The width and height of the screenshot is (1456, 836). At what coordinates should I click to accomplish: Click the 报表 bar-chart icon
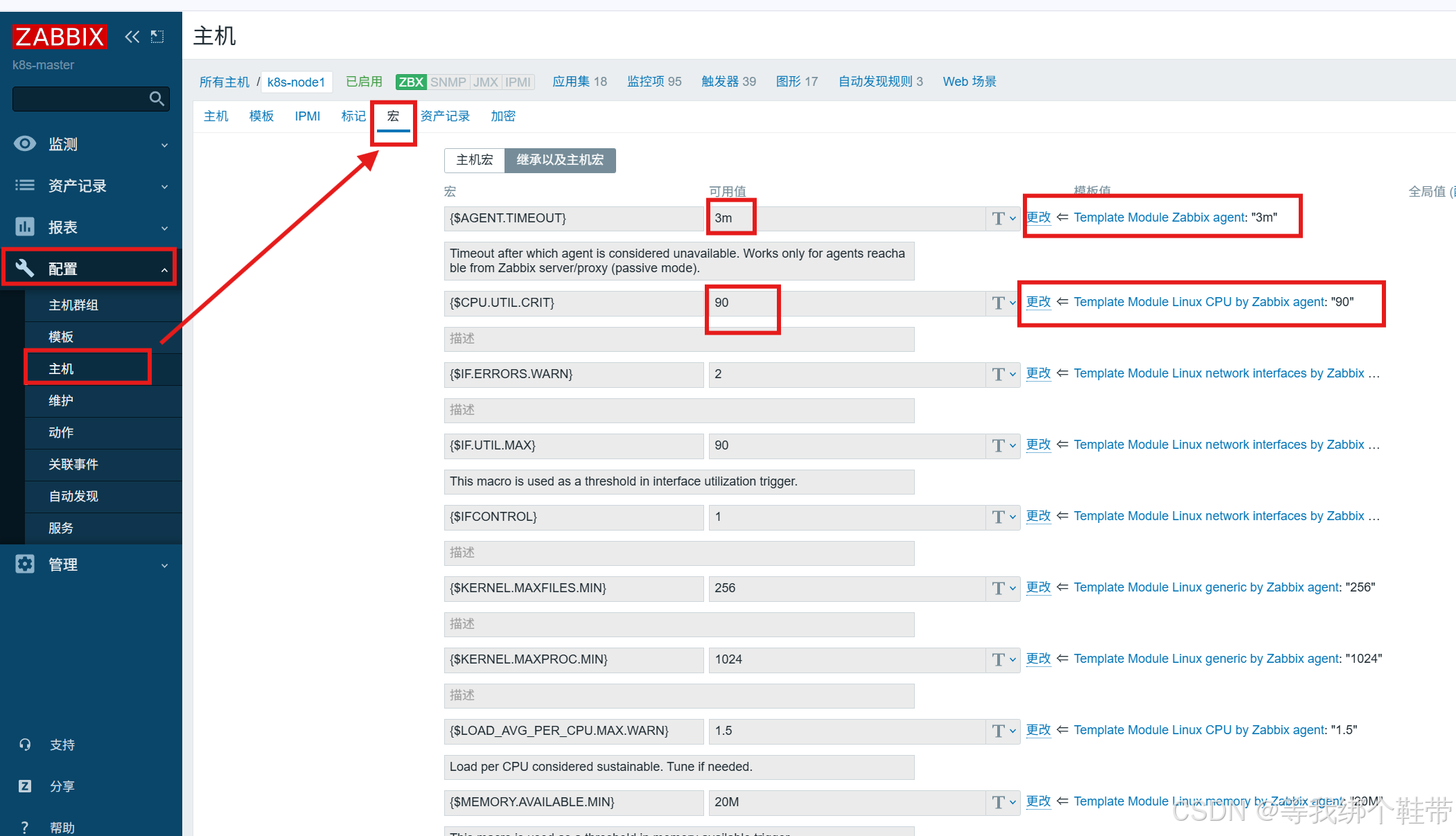(25, 226)
